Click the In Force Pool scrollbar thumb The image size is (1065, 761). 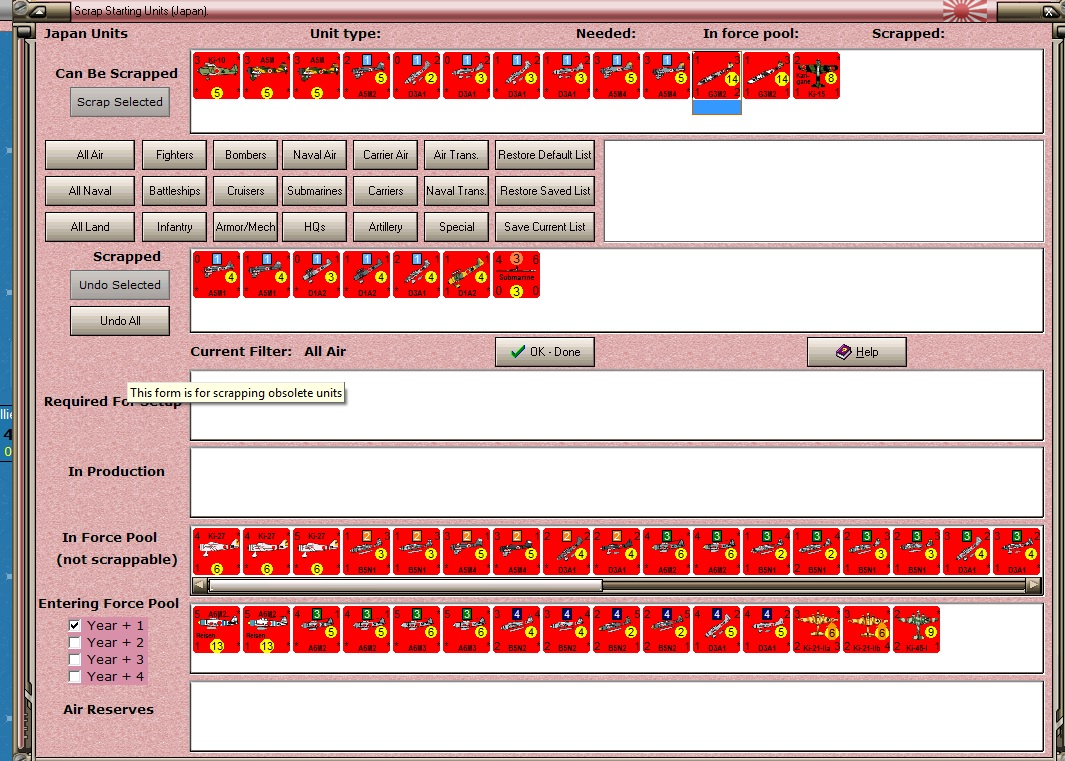[x=405, y=584]
